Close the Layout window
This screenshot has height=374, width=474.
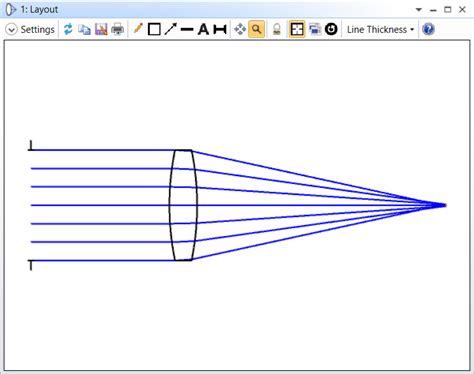pyautogui.click(x=462, y=10)
